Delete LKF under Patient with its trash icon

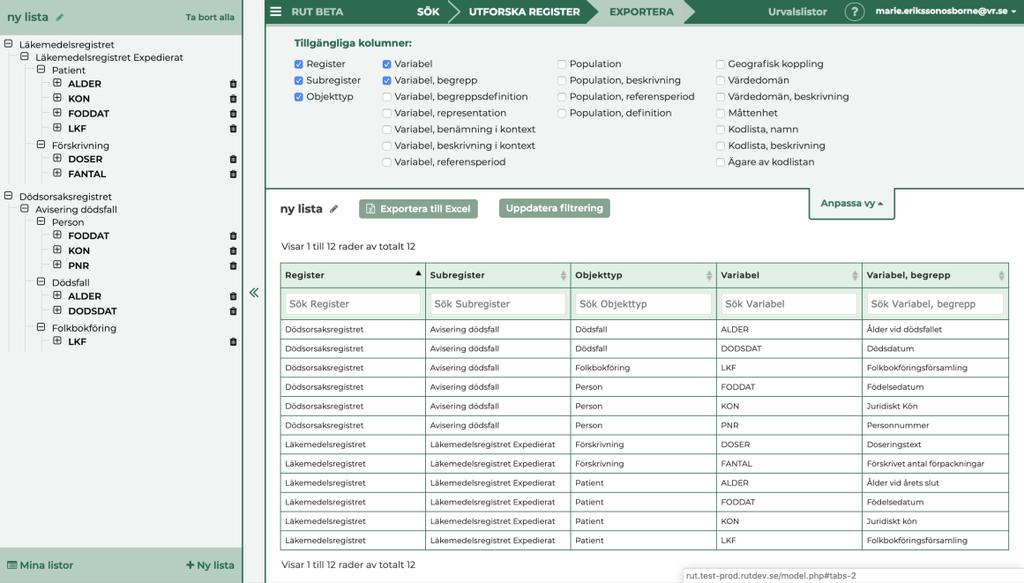(x=233, y=129)
